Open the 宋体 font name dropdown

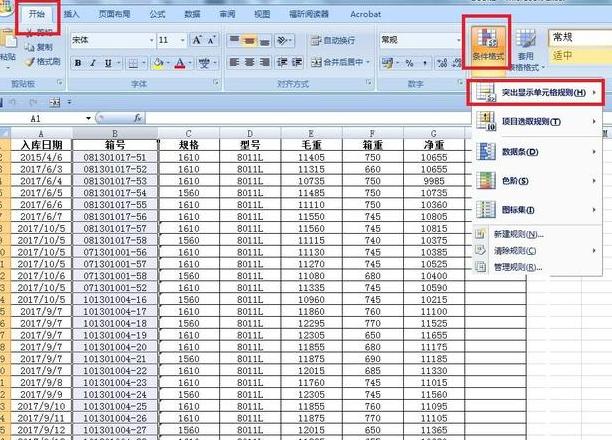point(151,40)
